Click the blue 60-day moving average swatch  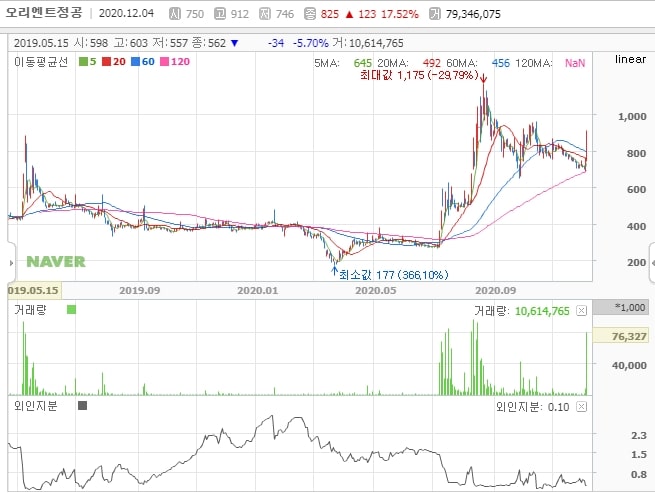point(135,62)
